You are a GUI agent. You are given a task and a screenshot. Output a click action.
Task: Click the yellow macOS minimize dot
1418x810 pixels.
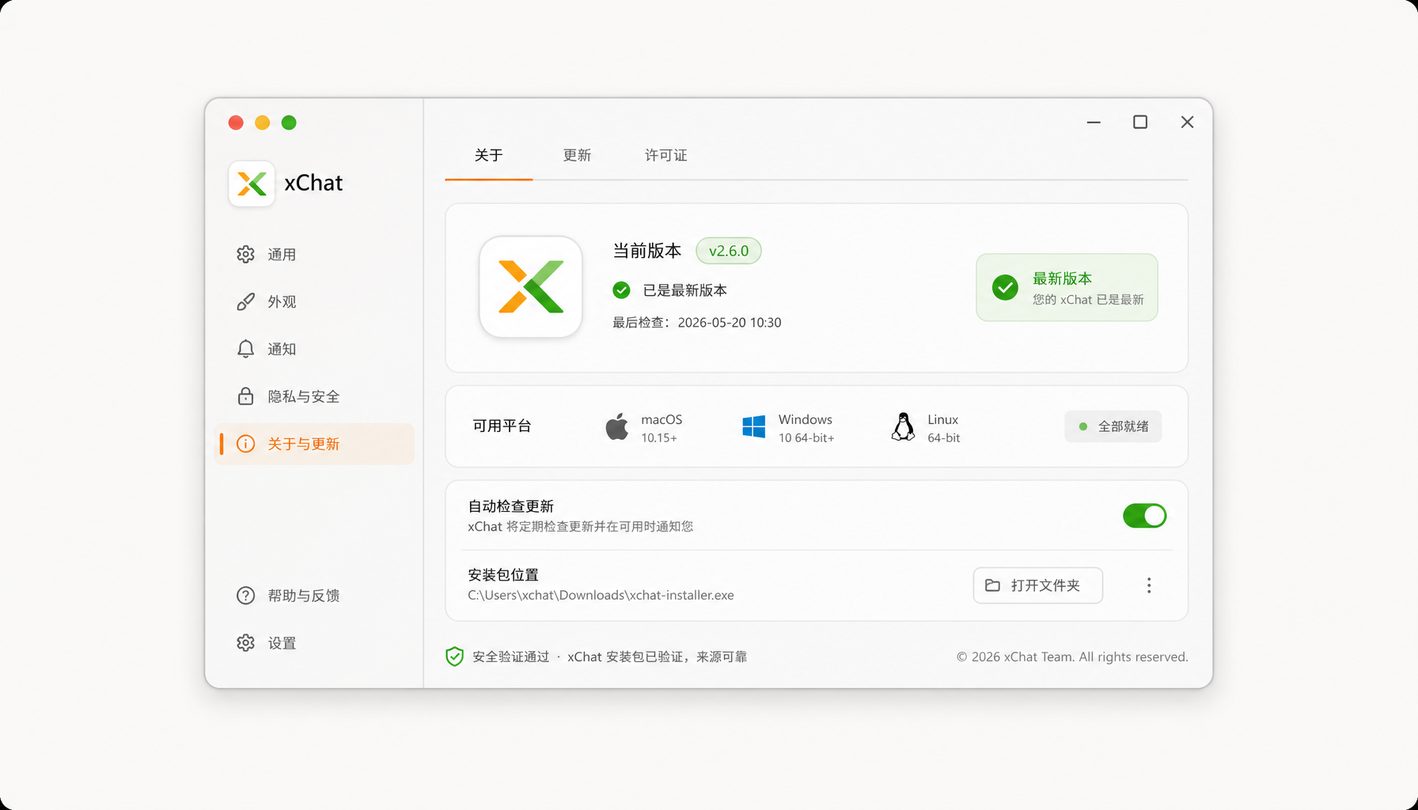[262, 123]
